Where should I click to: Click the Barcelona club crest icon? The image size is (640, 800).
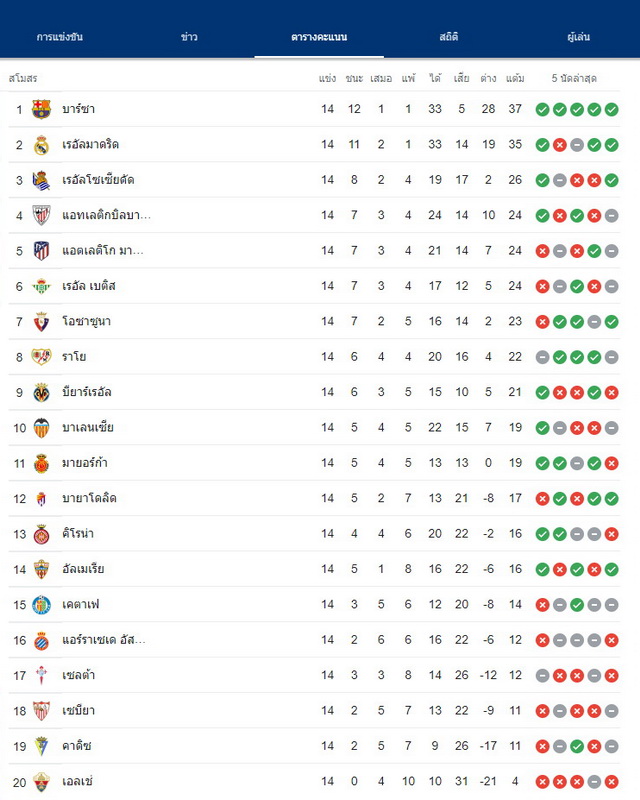41,109
